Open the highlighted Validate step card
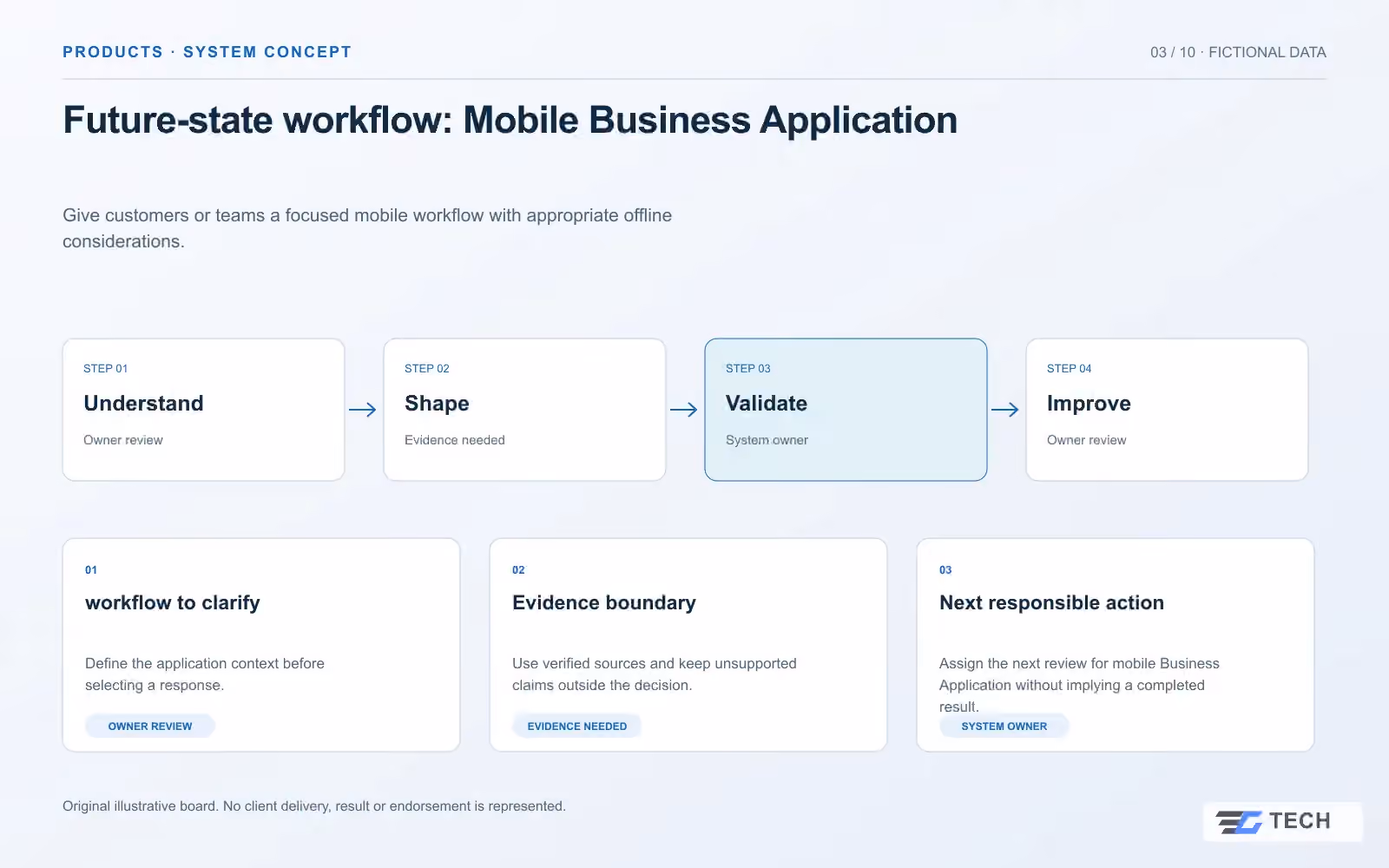 [846, 410]
